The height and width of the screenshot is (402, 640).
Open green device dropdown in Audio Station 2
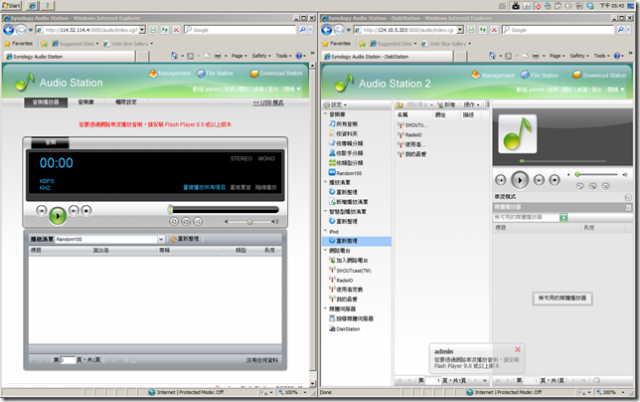[564, 218]
